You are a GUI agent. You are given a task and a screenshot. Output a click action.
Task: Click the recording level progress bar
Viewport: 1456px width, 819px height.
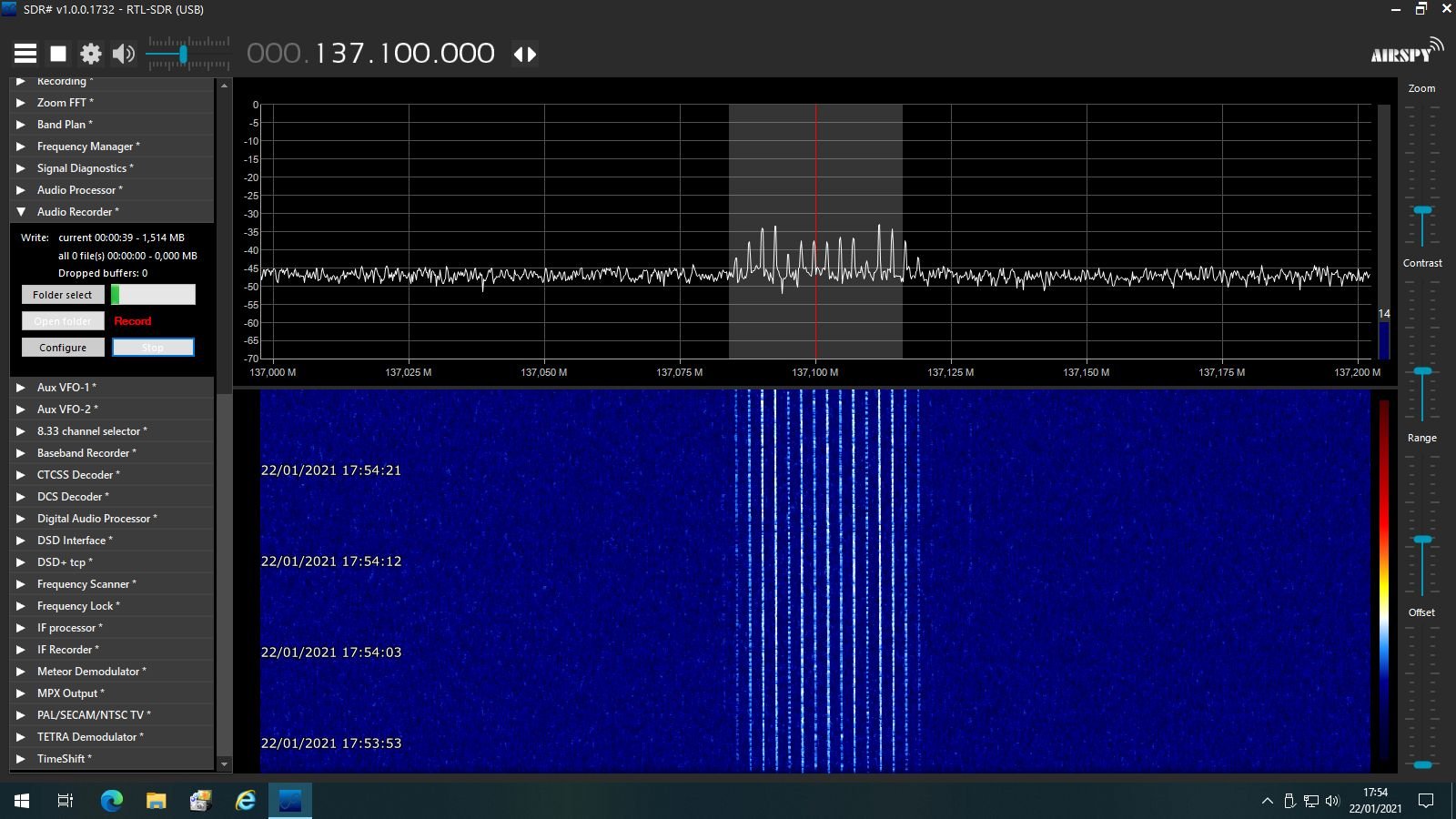[153, 295]
